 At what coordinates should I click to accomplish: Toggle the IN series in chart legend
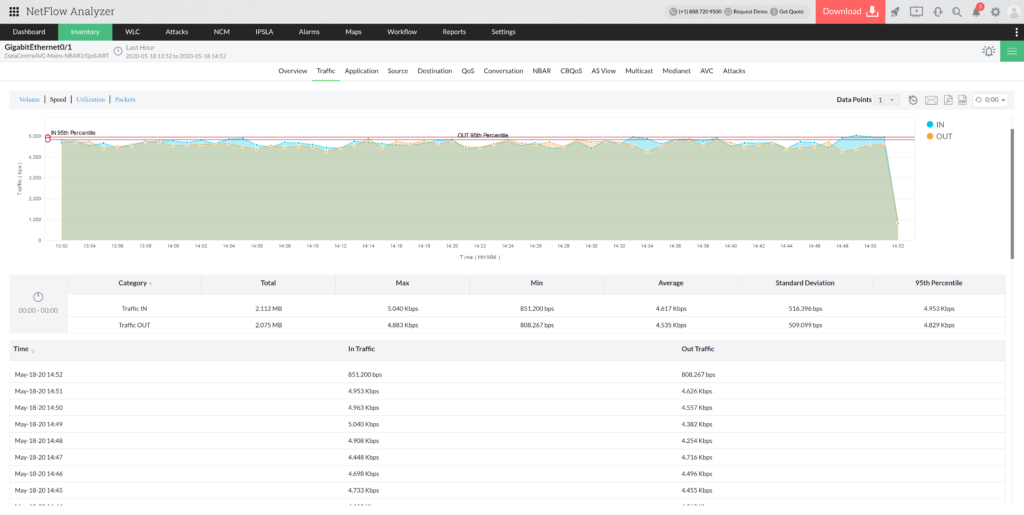click(x=936, y=124)
